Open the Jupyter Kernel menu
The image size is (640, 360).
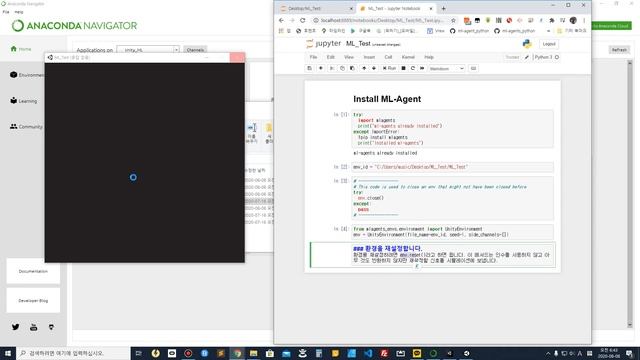[408, 57]
